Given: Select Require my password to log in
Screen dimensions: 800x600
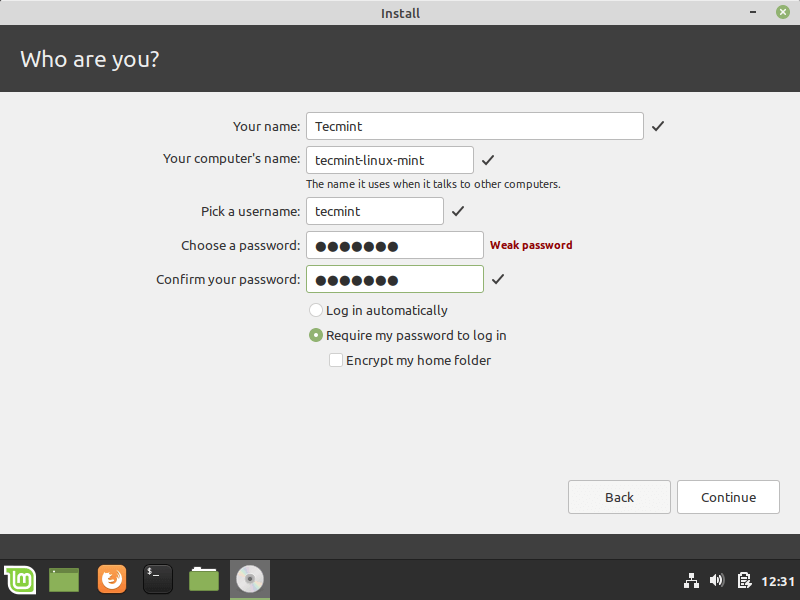Looking at the screenshot, I should pyautogui.click(x=315, y=335).
